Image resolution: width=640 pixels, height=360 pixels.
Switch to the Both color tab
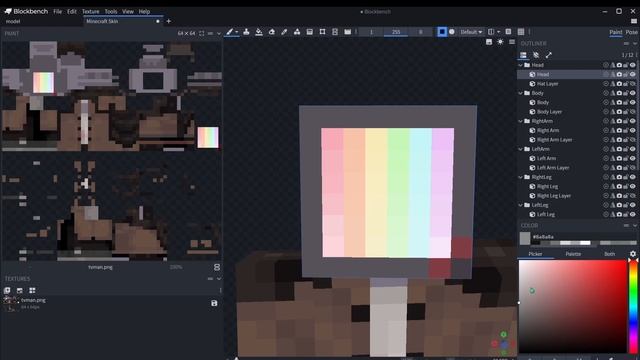(609, 254)
